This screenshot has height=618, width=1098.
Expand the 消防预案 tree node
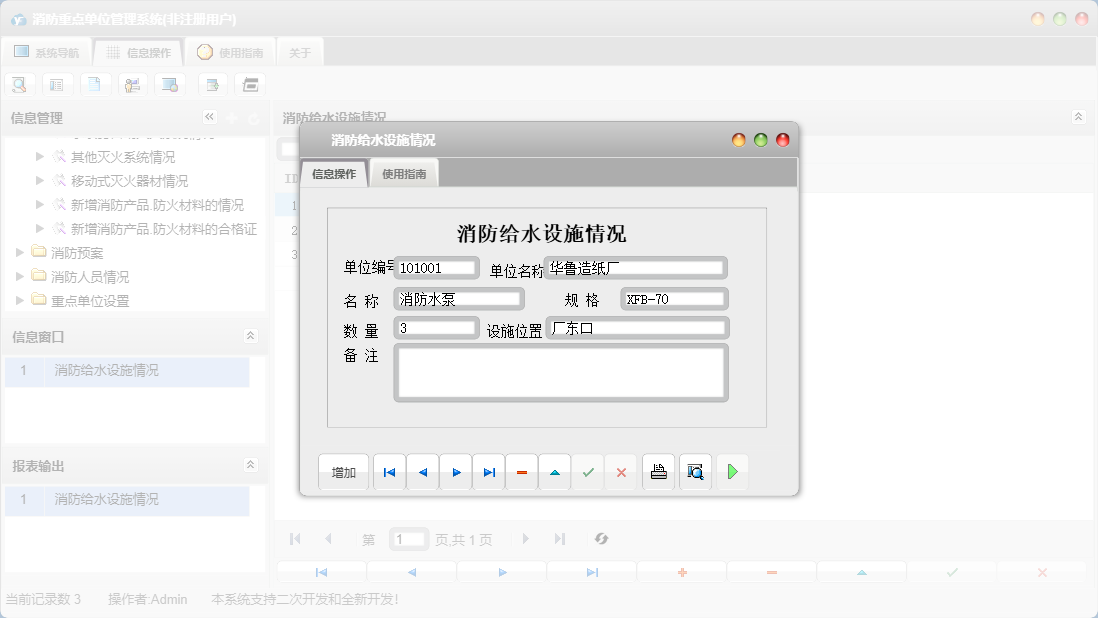[22, 252]
